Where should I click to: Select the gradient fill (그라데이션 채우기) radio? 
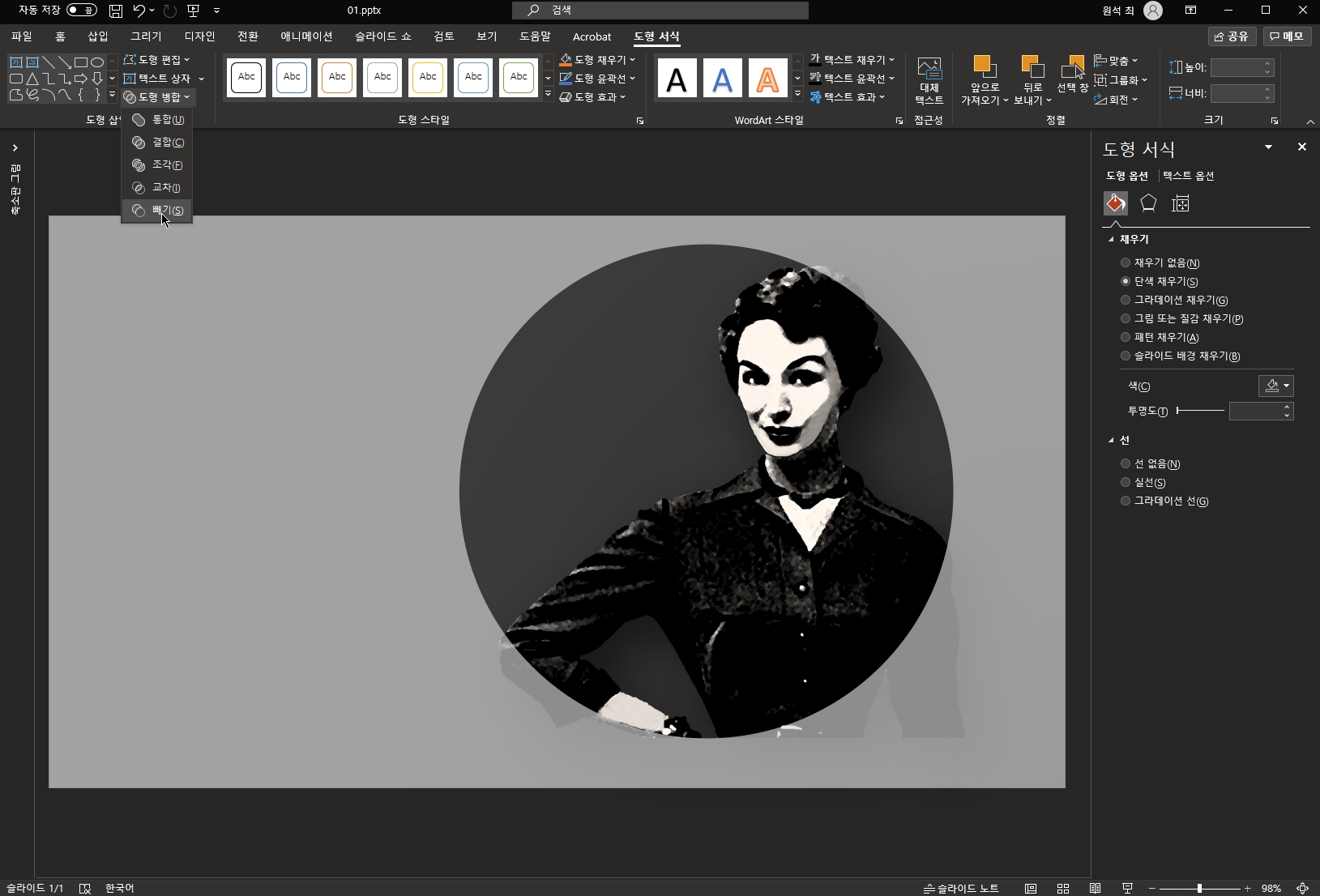[1126, 300]
